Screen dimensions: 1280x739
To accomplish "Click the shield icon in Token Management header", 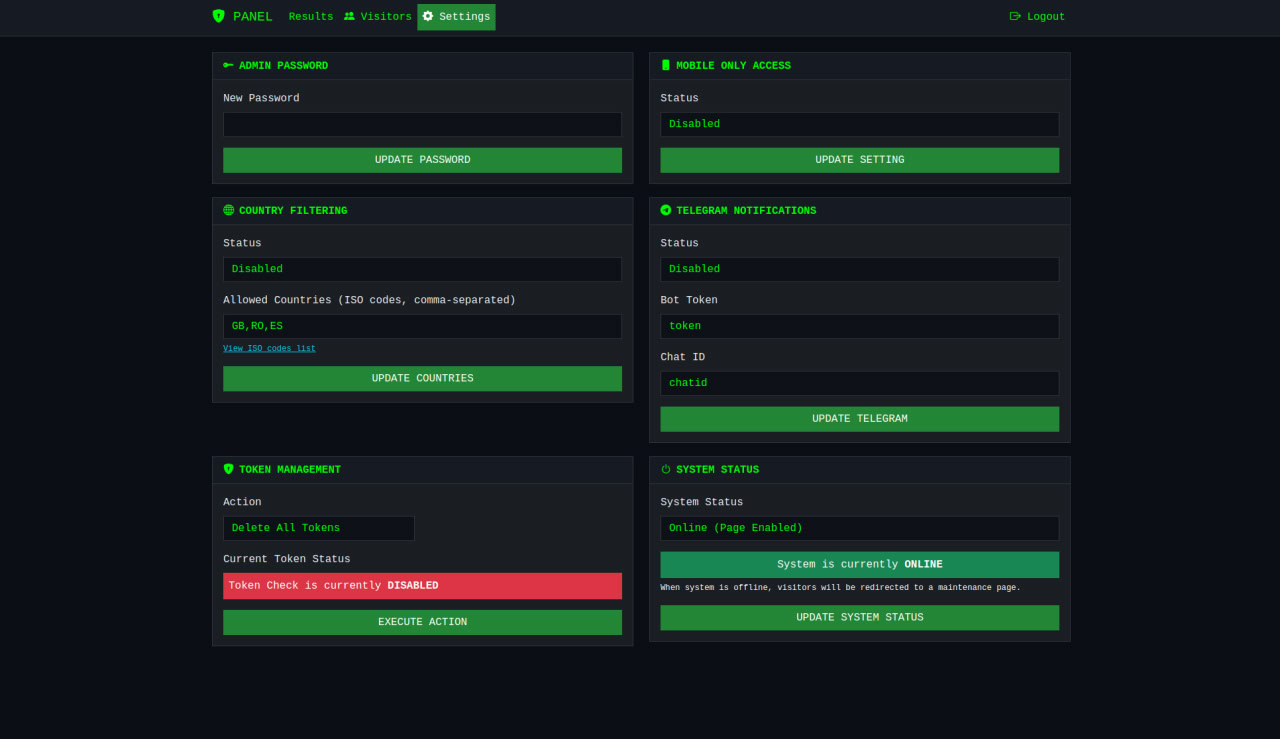I will point(228,469).
